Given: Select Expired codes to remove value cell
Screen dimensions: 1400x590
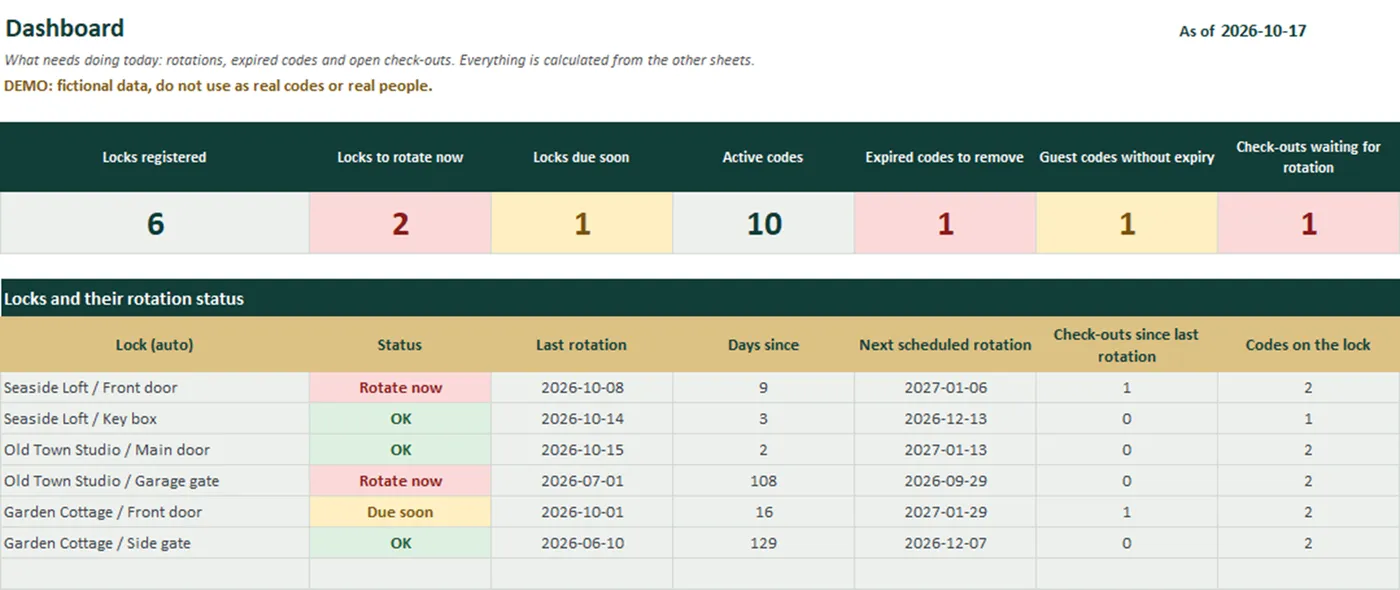Looking at the screenshot, I should click(x=945, y=223).
